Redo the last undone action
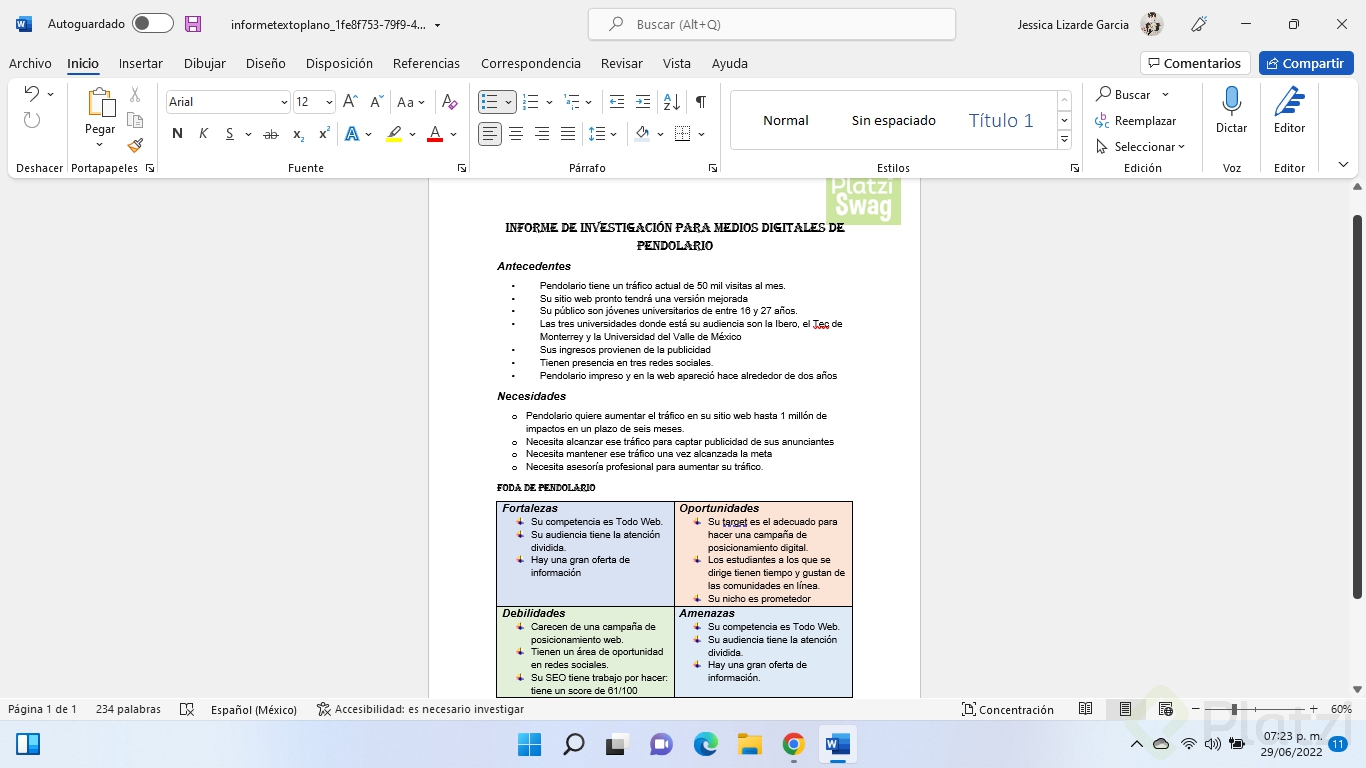 click(32, 120)
